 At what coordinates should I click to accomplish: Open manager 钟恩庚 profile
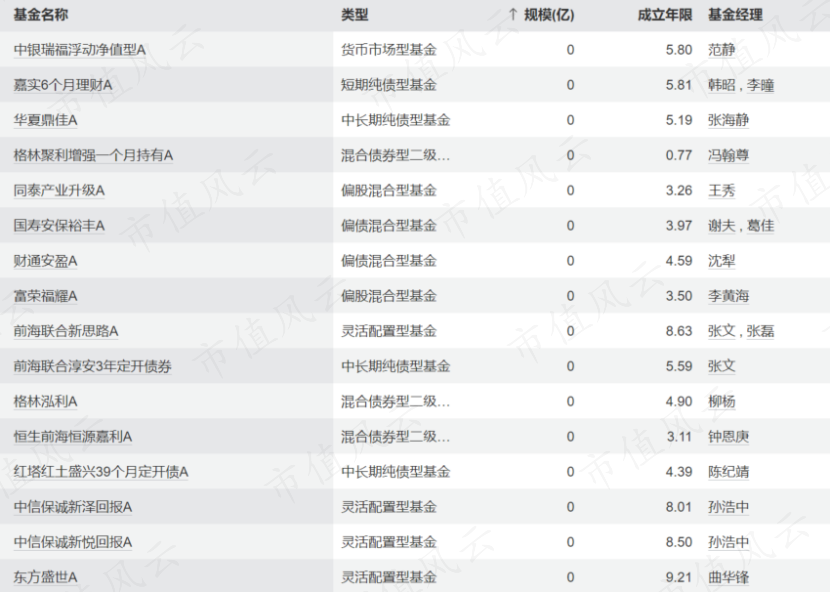(728, 437)
